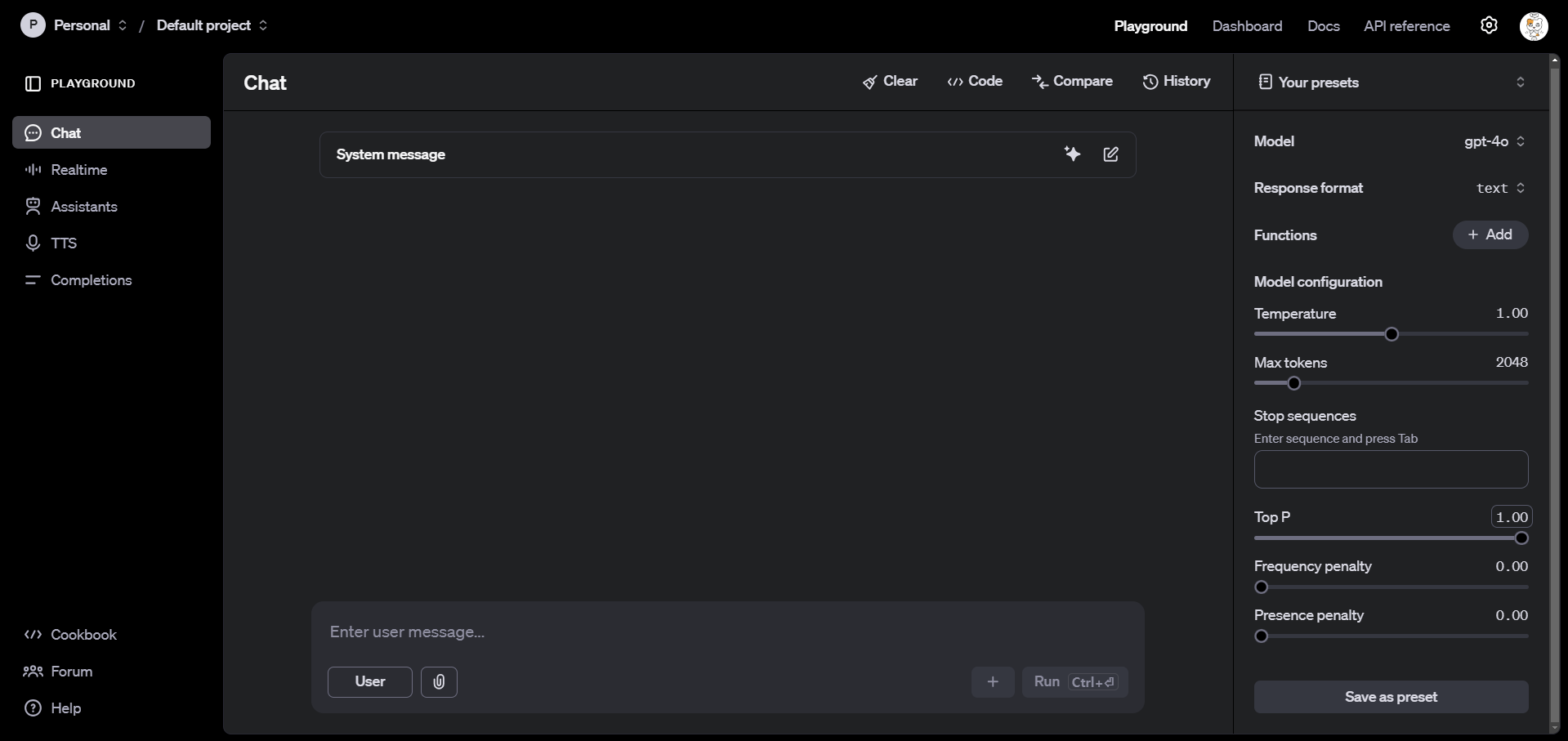Open the API reference tab

[1406, 26]
